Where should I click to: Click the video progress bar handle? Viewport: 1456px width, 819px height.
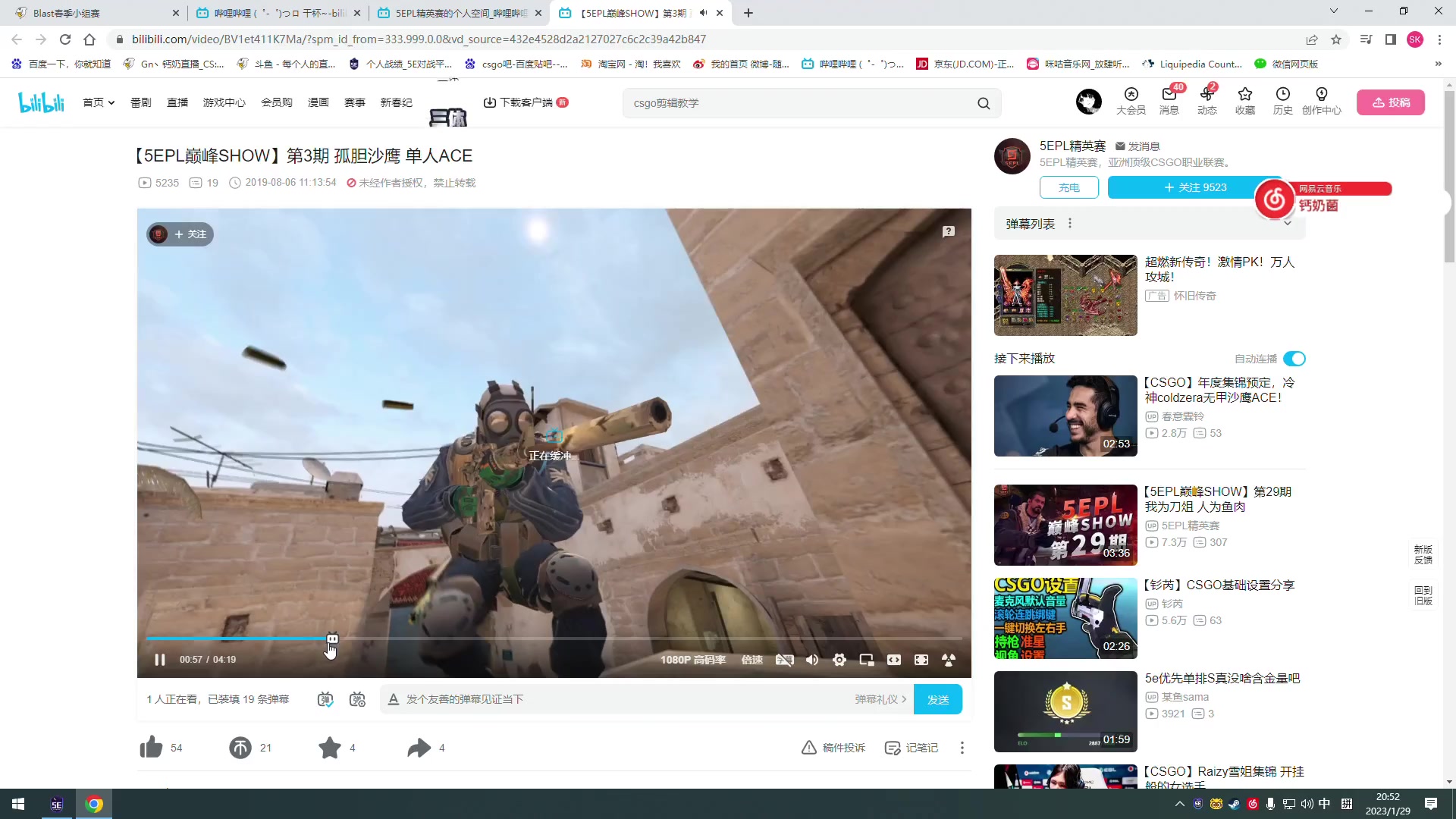332,639
